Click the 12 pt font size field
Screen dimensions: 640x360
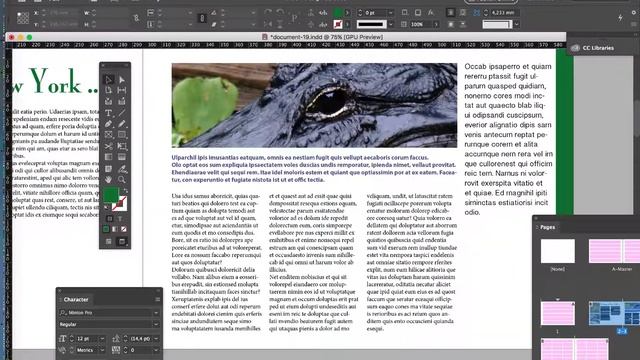coord(88,339)
